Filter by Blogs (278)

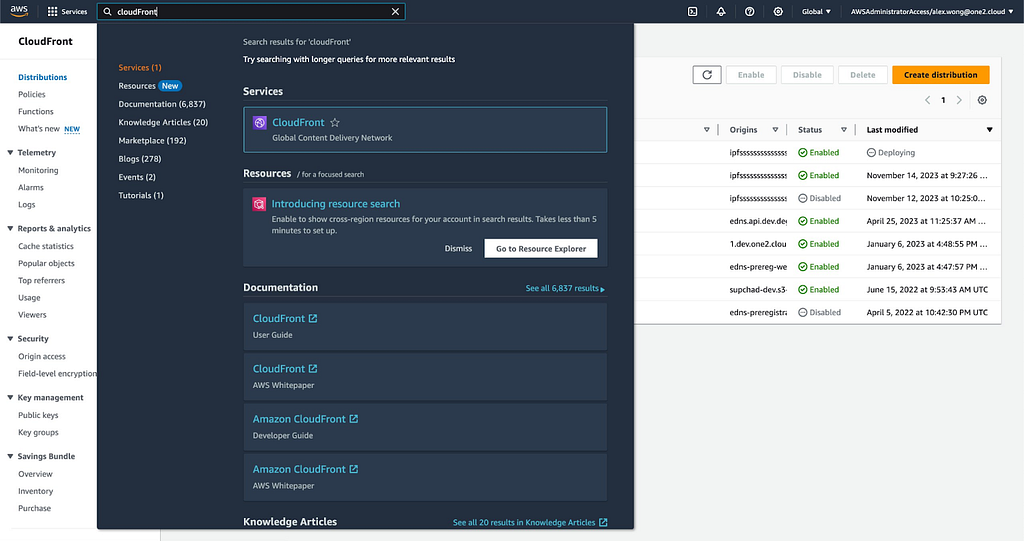(x=140, y=159)
